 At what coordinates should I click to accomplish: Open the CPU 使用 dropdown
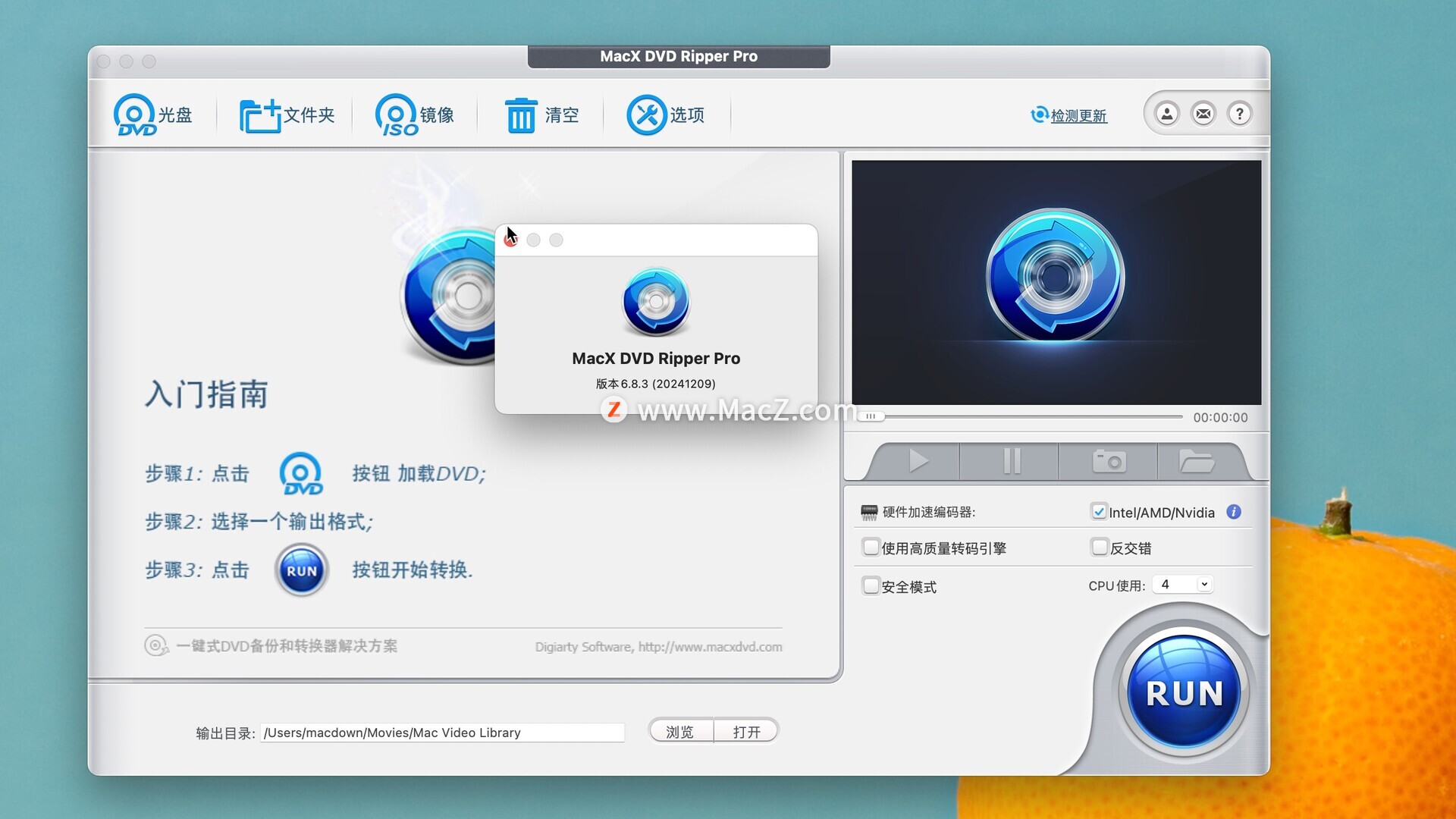click(x=1182, y=585)
